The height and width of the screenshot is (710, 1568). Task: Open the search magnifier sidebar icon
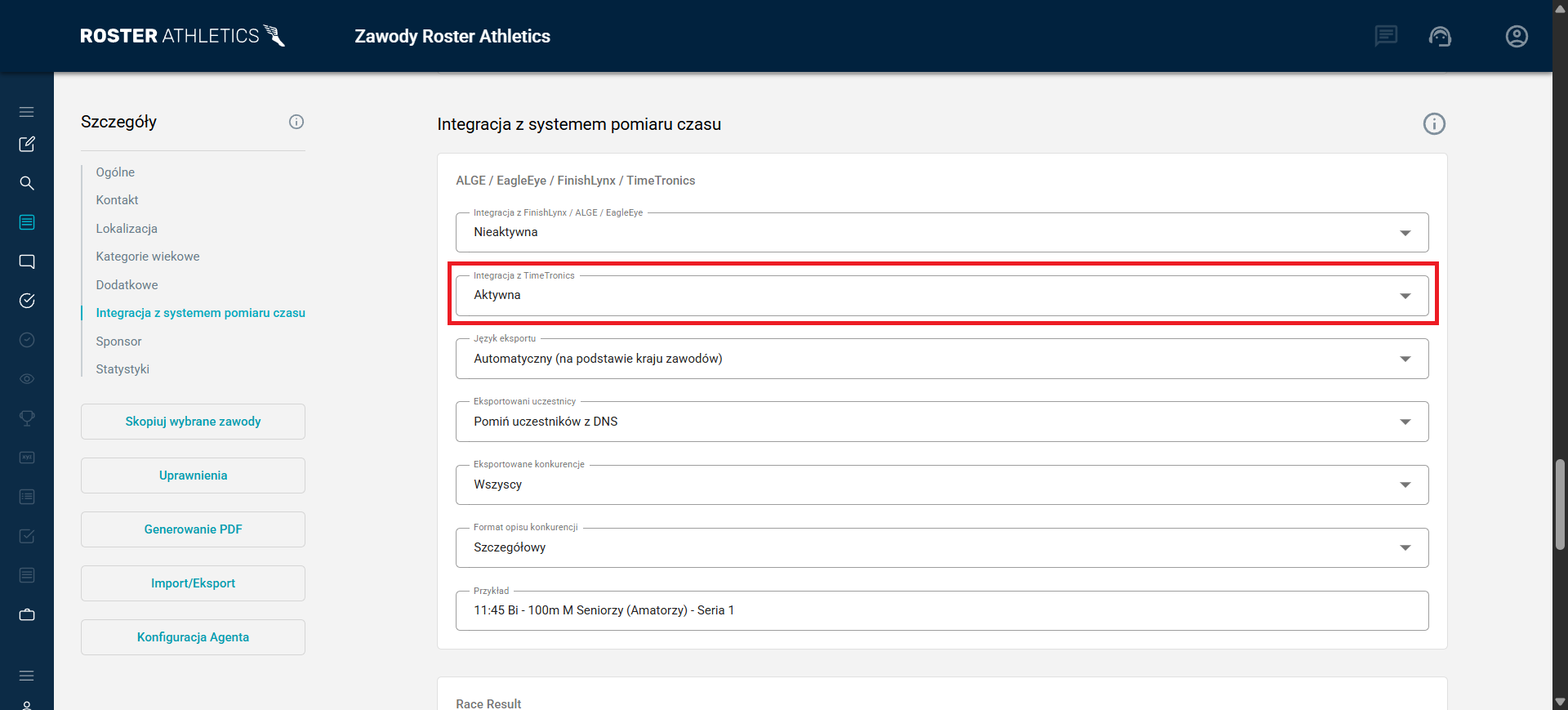[x=27, y=183]
